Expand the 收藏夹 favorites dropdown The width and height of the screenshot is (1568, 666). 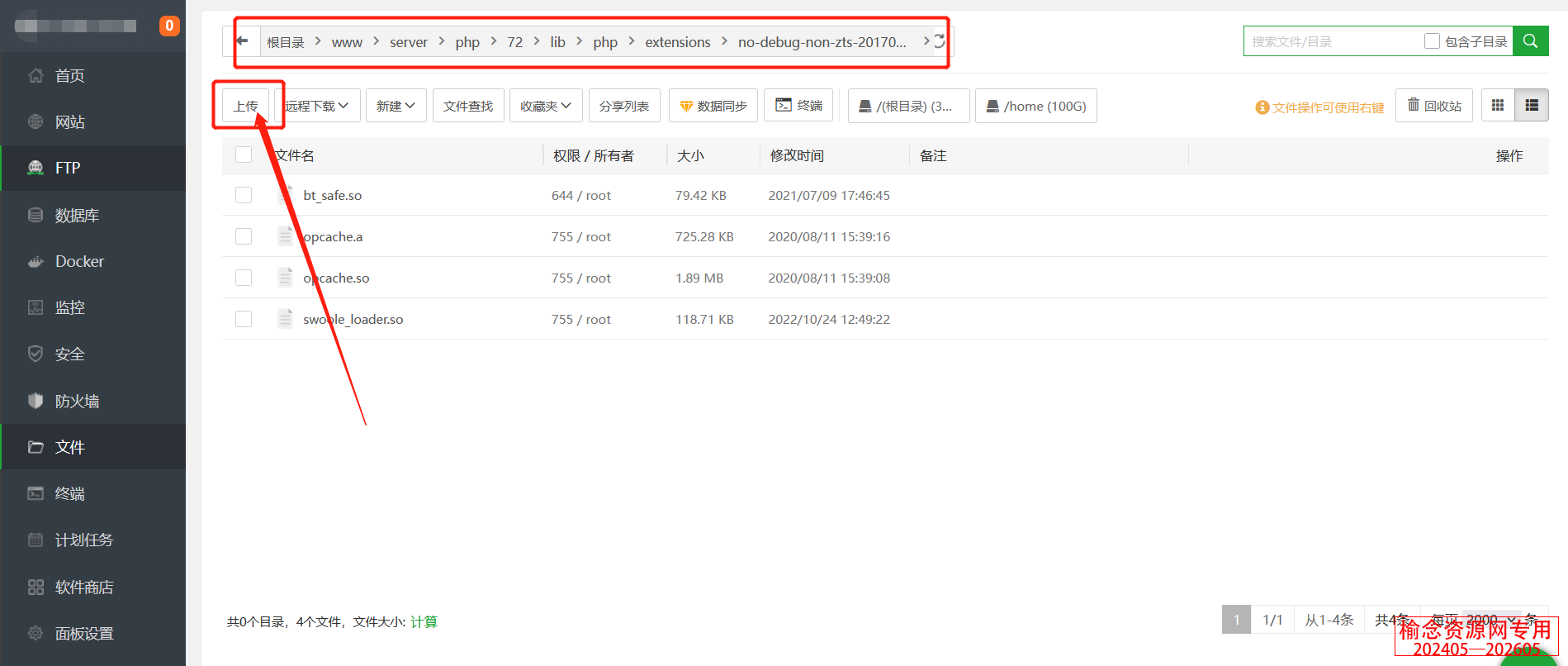[x=546, y=106]
